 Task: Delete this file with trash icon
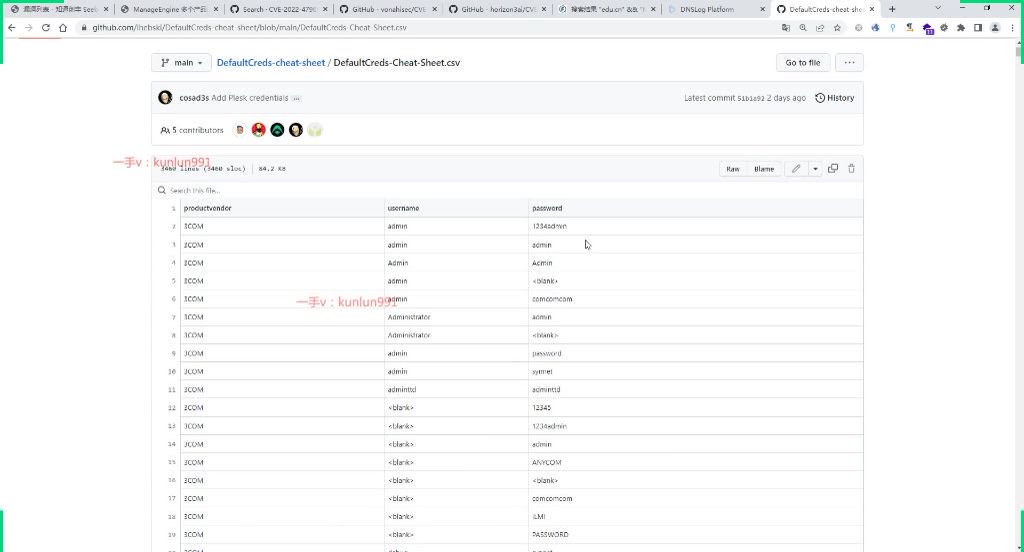[x=851, y=169]
